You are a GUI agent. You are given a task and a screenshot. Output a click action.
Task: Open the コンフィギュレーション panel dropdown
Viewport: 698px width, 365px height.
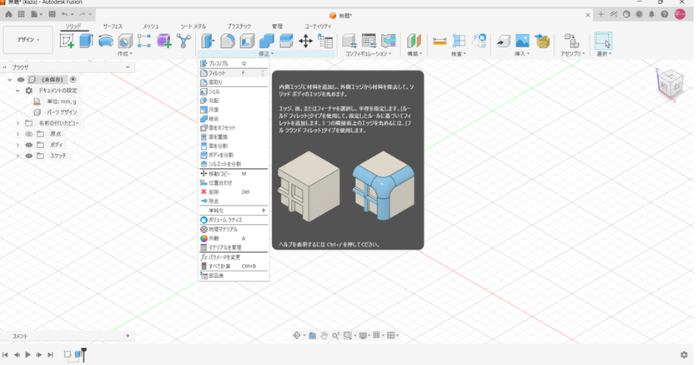coord(368,54)
